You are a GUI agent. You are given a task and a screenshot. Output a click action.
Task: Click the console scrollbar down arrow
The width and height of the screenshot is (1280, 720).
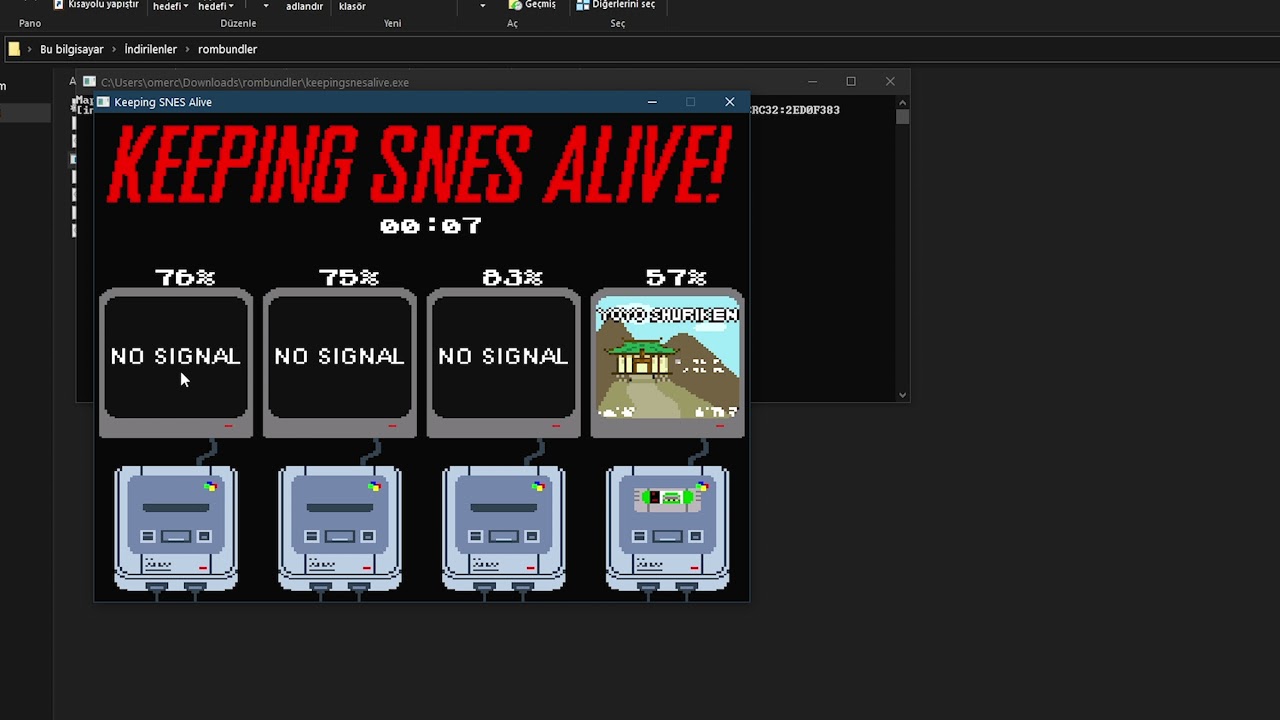coord(902,395)
